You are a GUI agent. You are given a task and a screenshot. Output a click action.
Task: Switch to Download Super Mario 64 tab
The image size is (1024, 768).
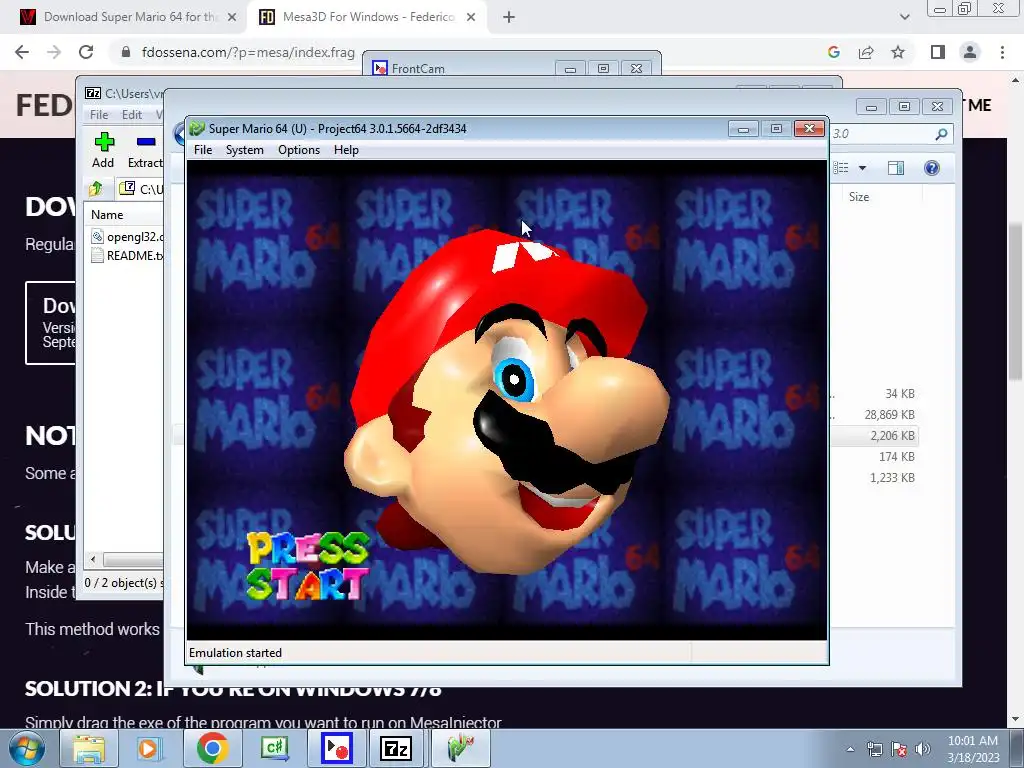130,17
